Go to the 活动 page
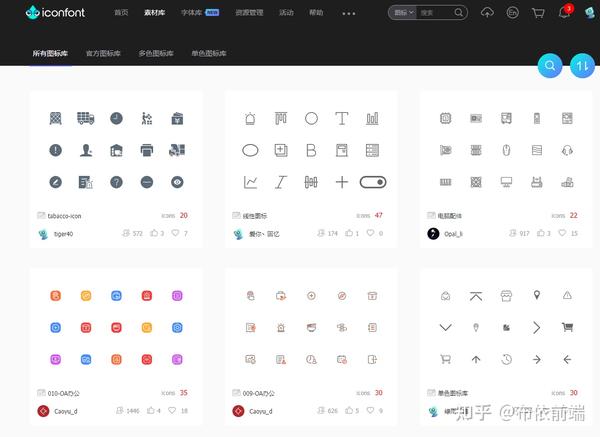Image resolution: width=600 pixels, height=437 pixels. coord(286,13)
